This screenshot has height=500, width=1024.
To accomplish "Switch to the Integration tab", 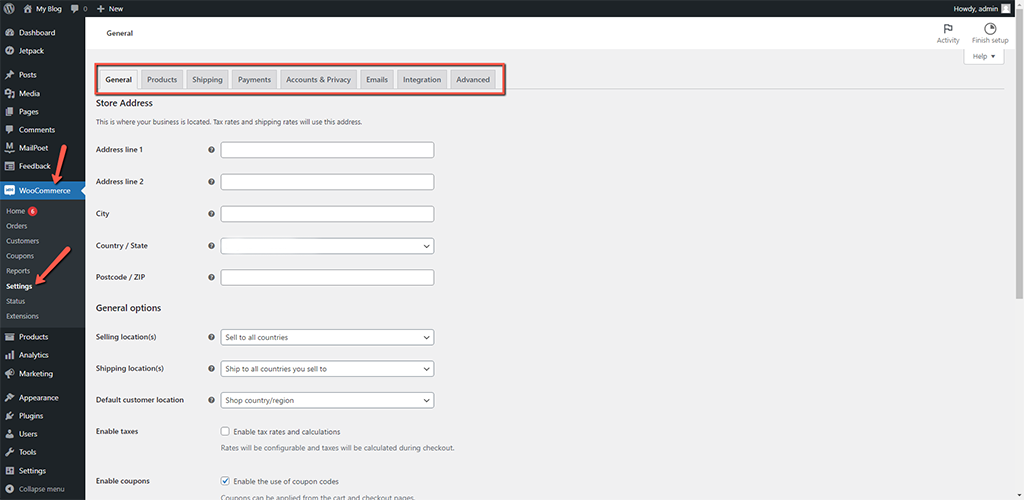I will (422, 80).
